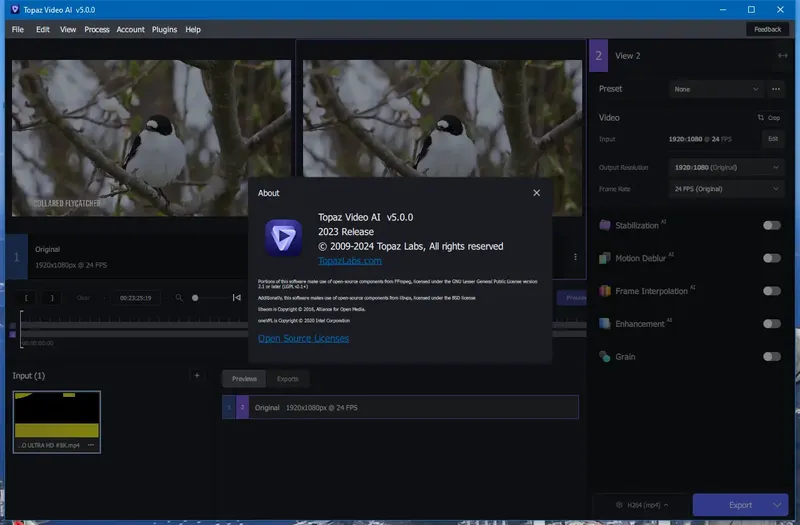Image resolution: width=800 pixels, height=525 pixels.
Task: Click the view 2 badge in preview row
Action: click(x=242, y=407)
